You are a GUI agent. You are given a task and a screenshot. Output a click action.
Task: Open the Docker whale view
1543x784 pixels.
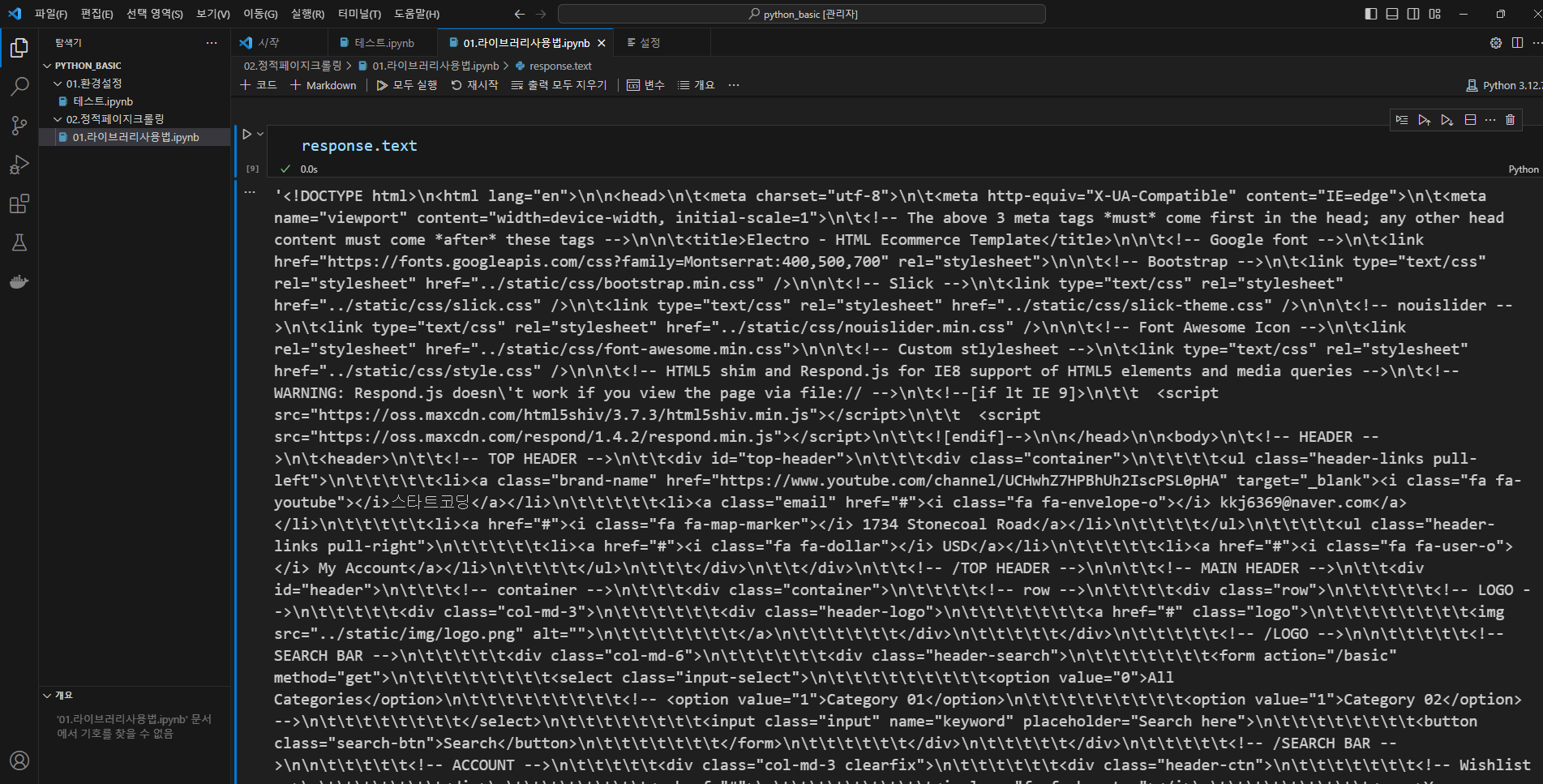pyautogui.click(x=19, y=281)
